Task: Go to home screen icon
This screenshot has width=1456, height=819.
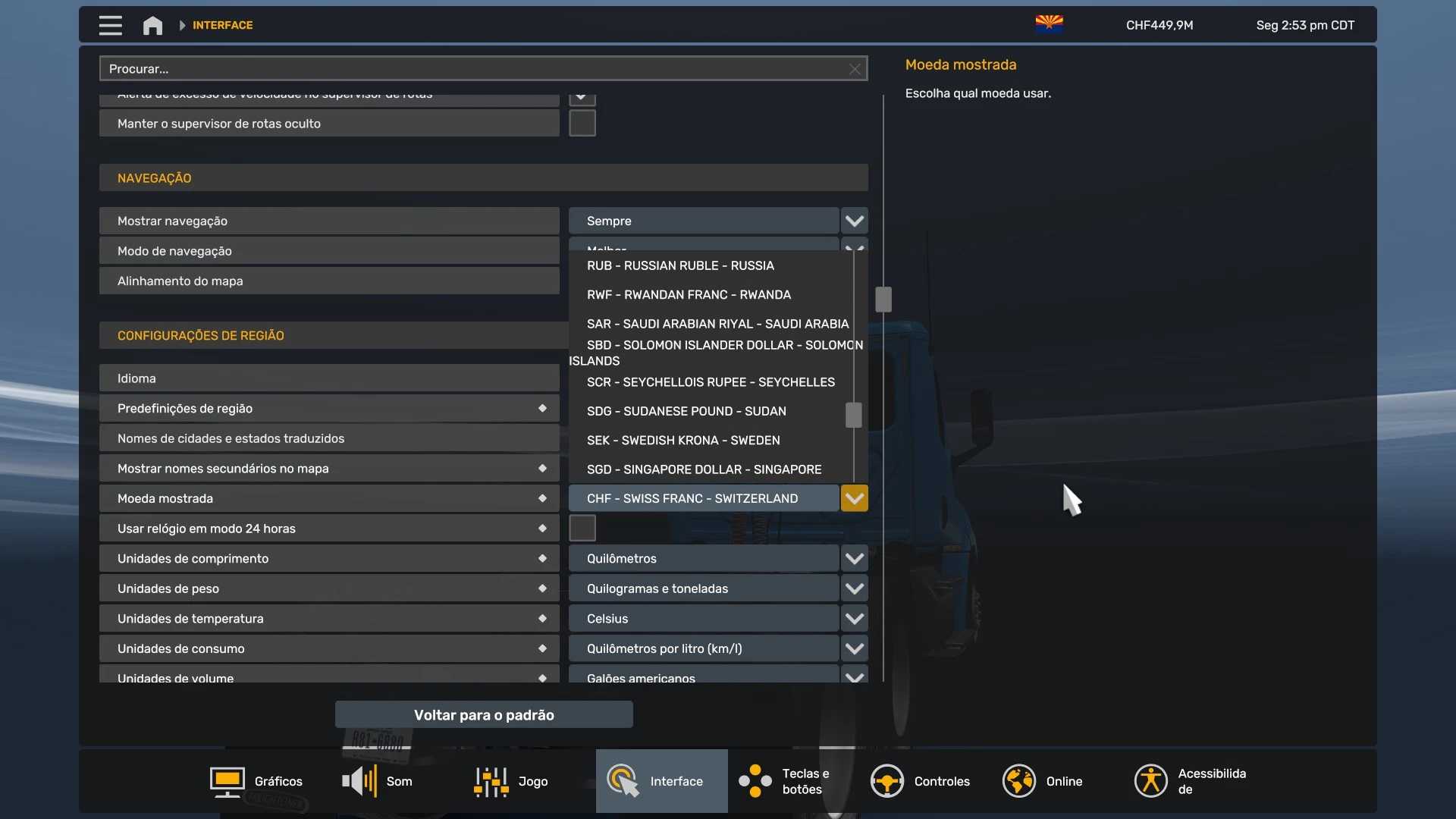Action: (x=152, y=25)
